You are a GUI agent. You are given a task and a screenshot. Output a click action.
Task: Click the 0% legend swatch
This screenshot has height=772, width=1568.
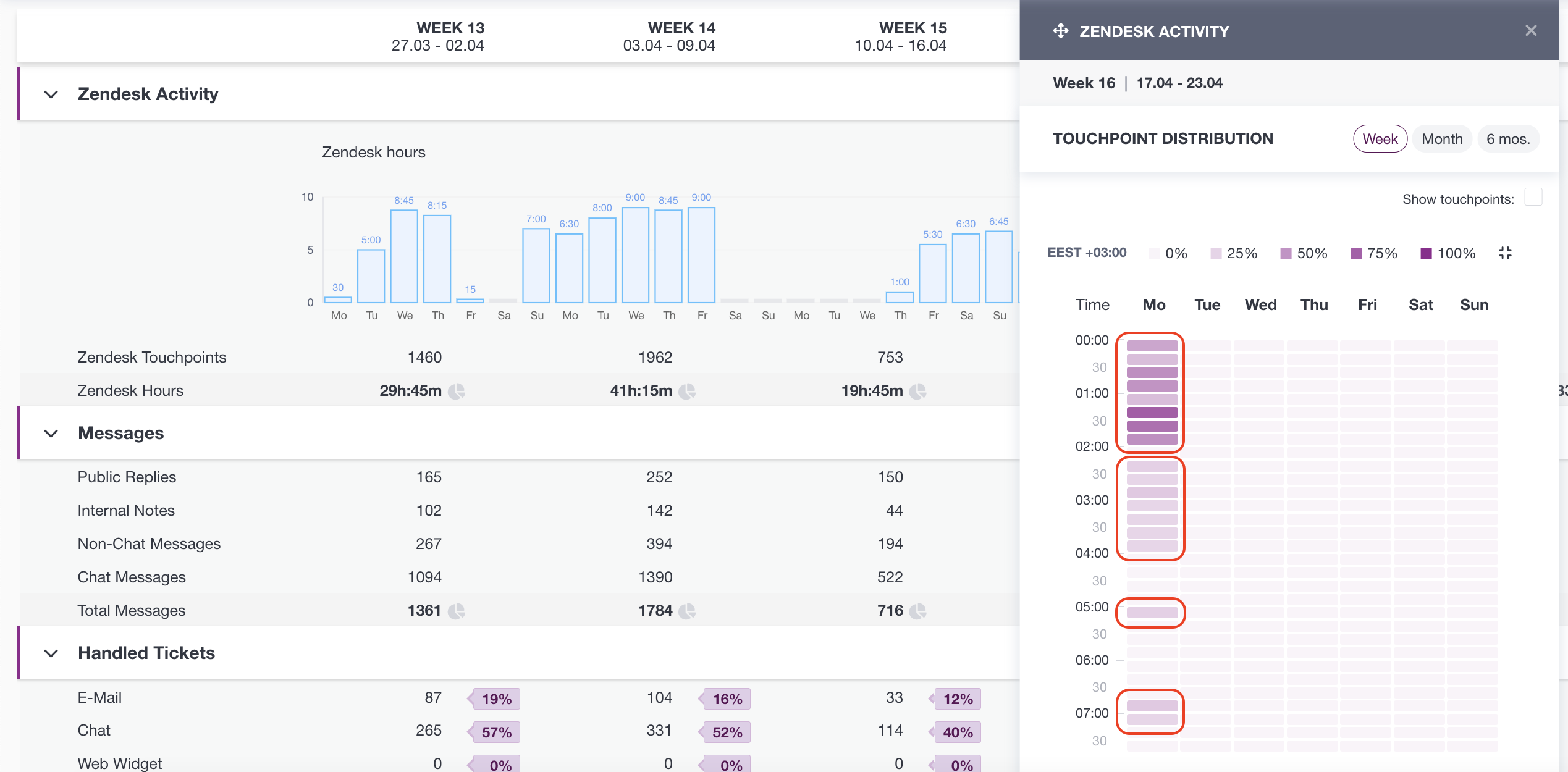[1154, 253]
